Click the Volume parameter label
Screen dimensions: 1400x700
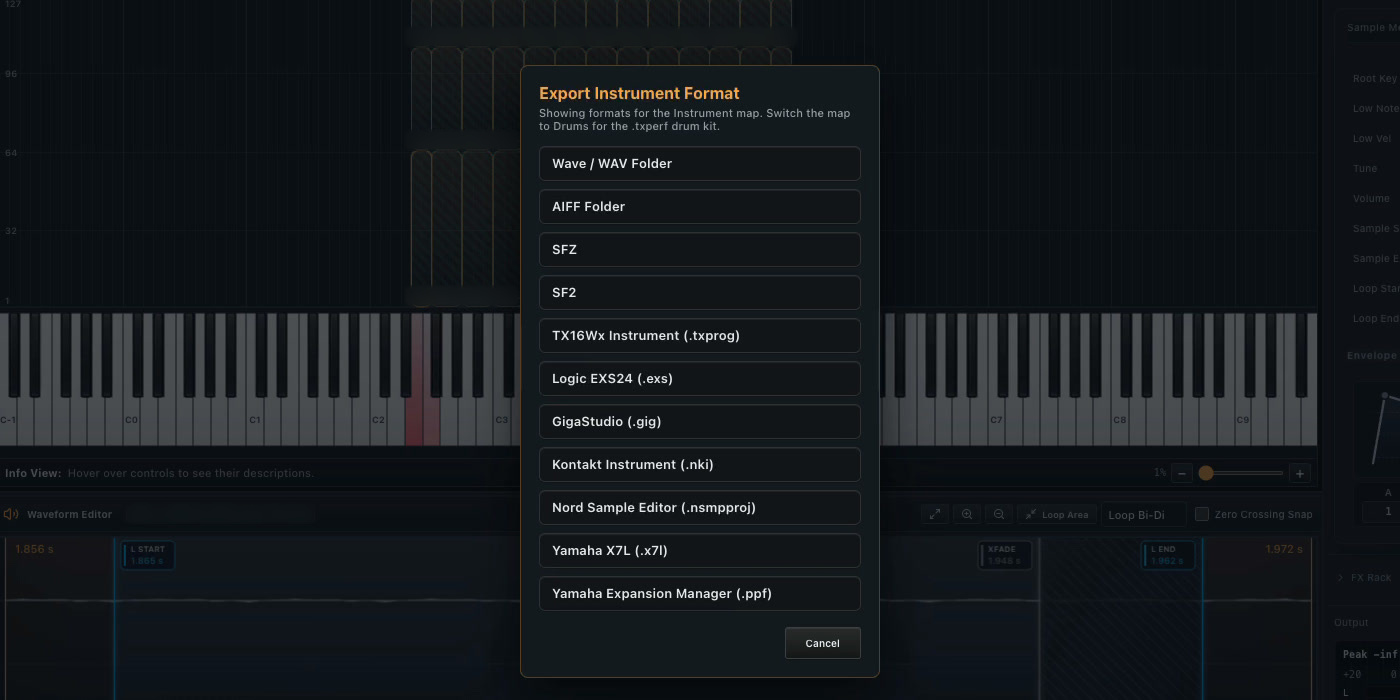[x=1371, y=199]
